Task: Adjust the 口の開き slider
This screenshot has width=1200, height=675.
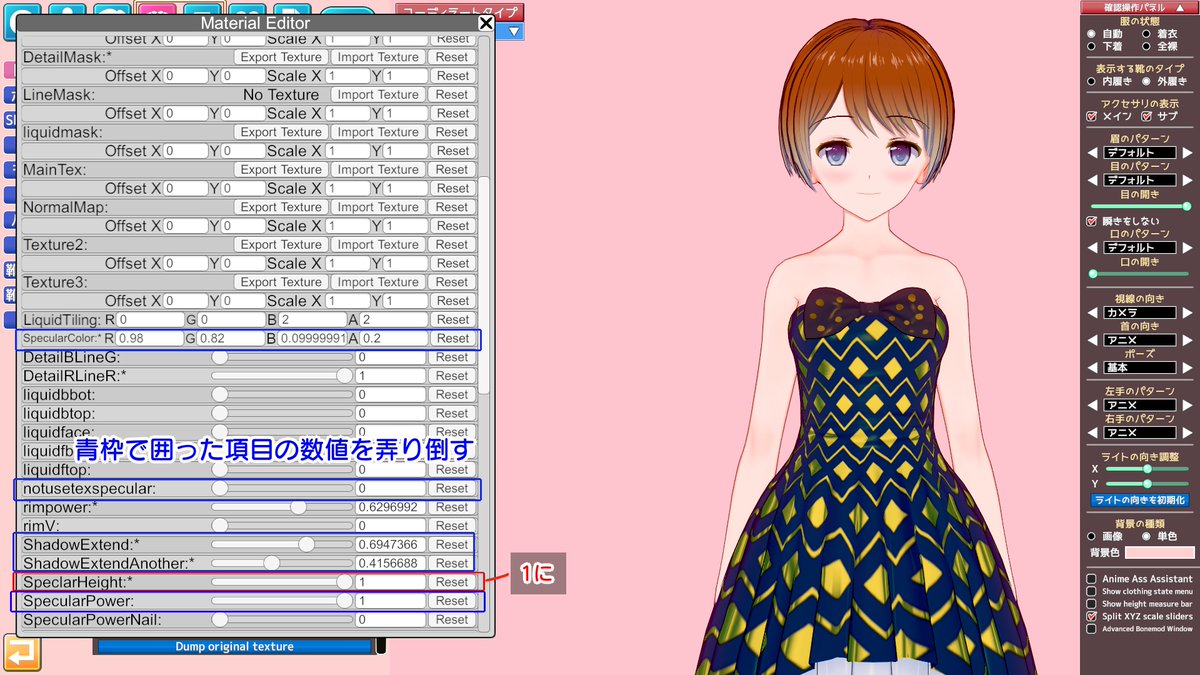Action: [1140, 273]
